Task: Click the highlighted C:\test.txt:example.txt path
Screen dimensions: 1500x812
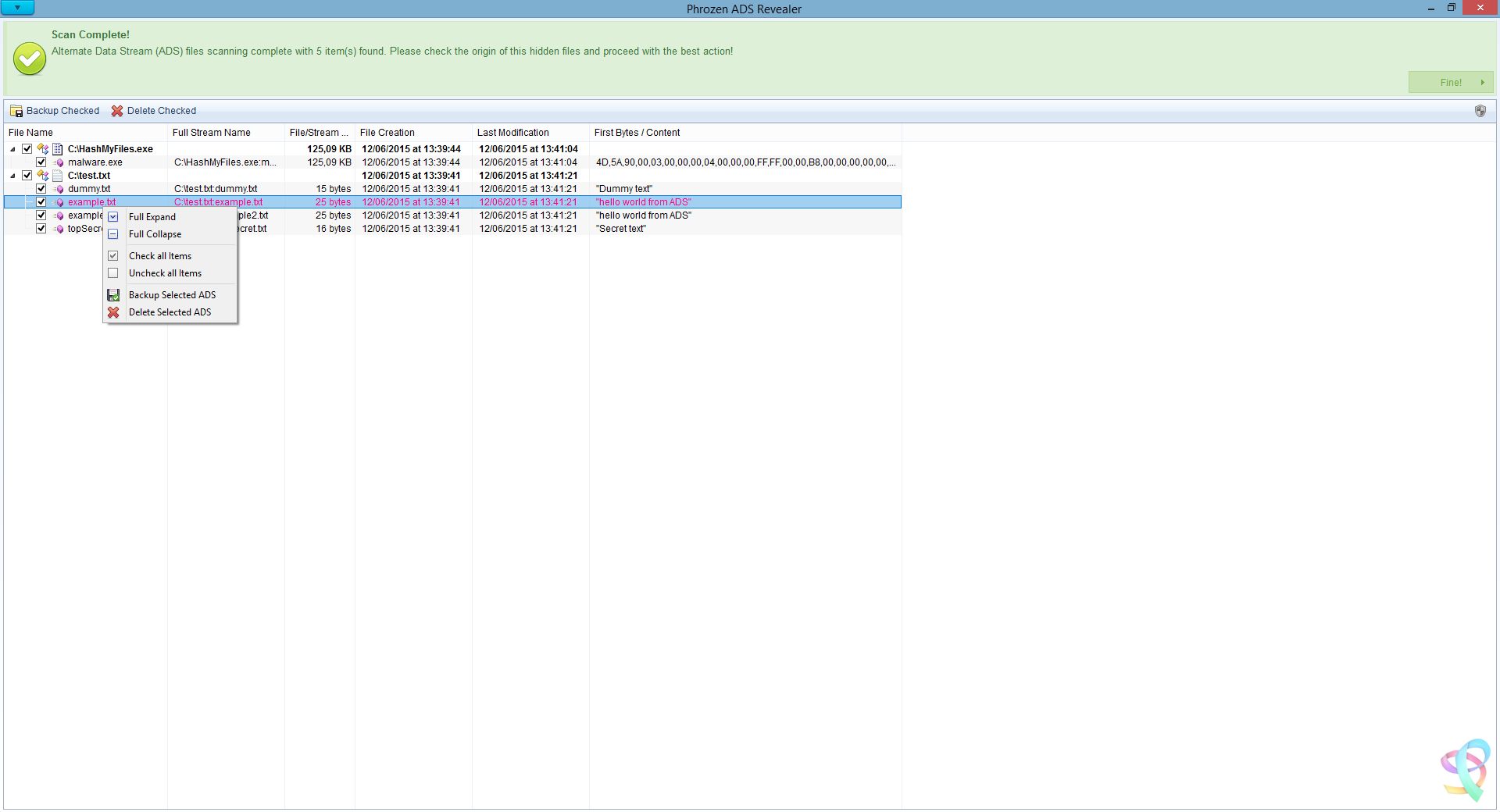Action: tap(219, 202)
